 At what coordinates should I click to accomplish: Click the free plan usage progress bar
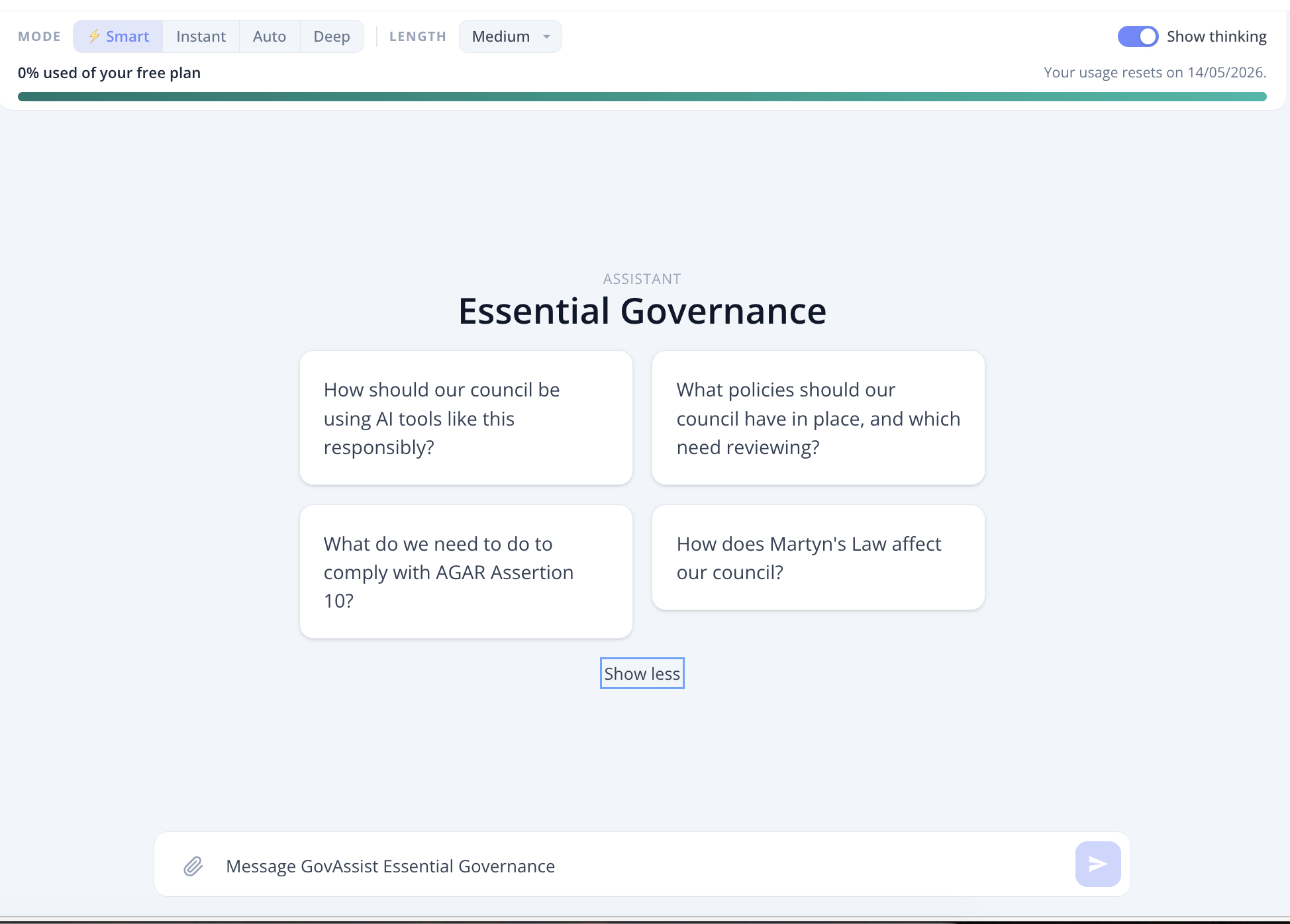642,97
